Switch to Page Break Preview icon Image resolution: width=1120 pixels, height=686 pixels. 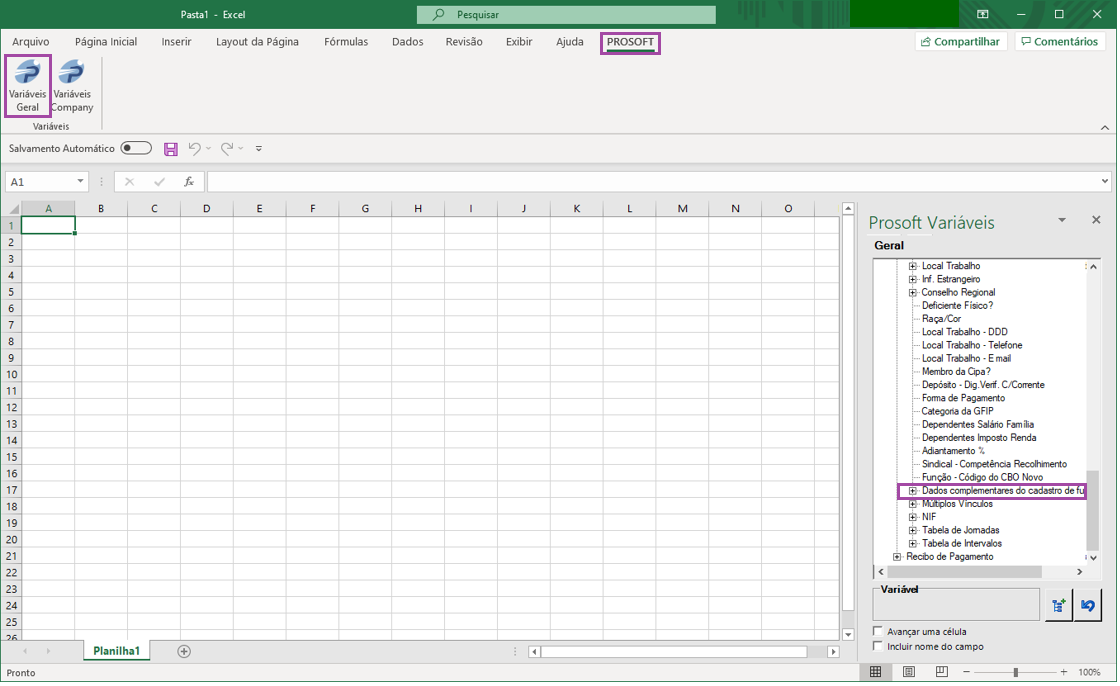[941, 672]
